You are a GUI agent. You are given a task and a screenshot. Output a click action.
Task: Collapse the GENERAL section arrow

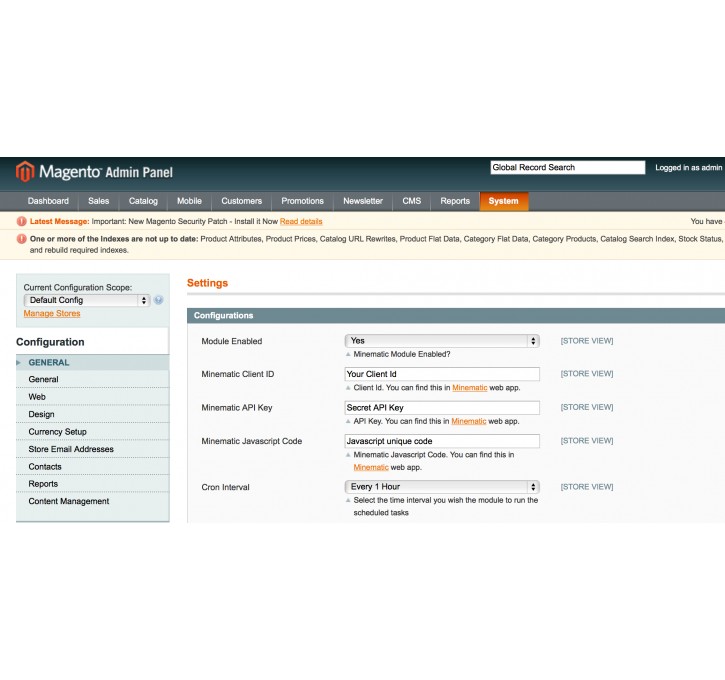point(18,362)
